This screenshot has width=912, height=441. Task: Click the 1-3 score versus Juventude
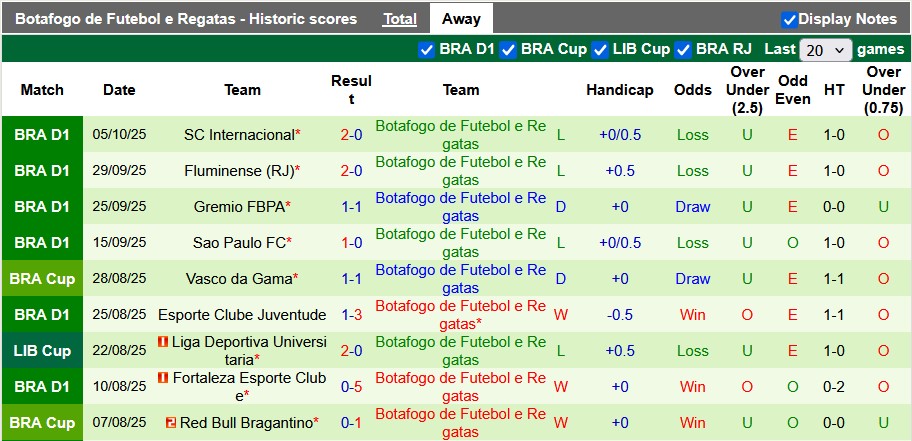351,315
